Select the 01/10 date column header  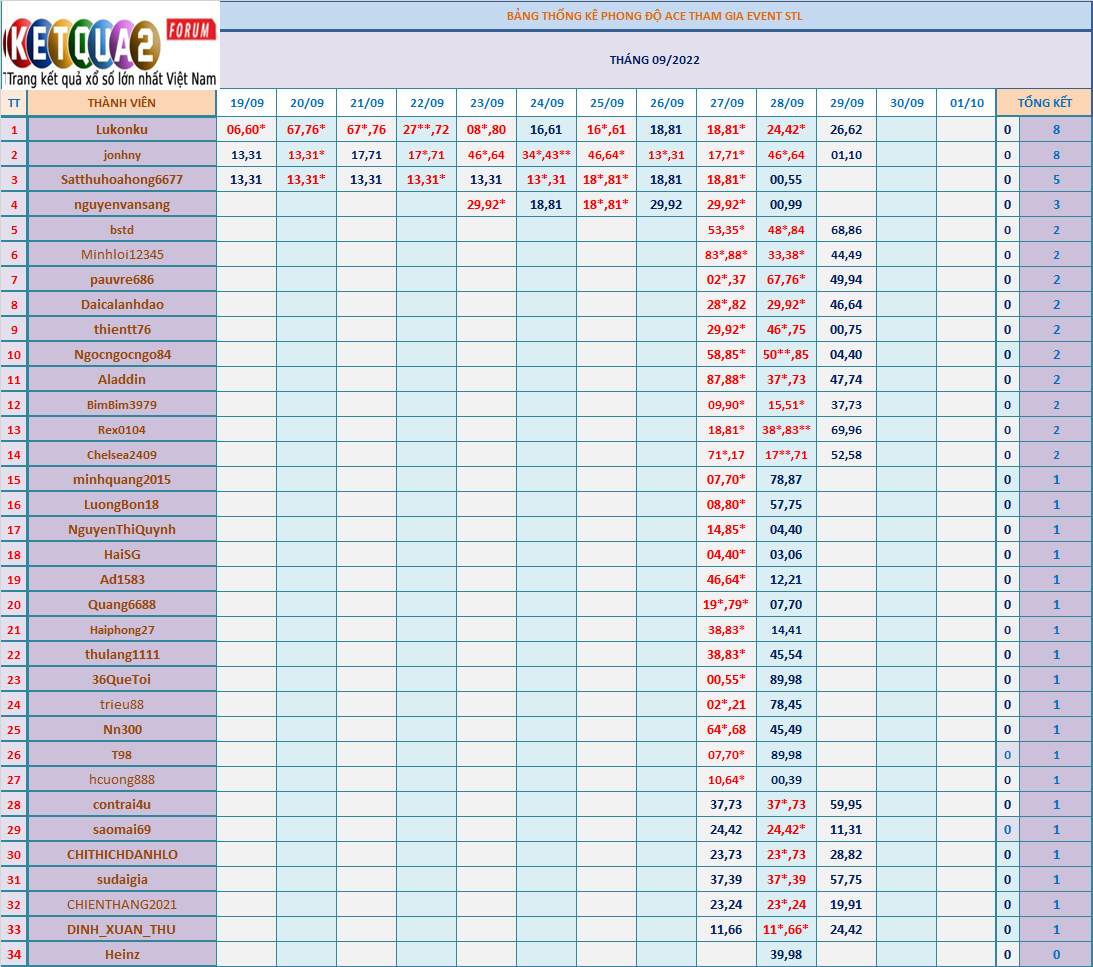[x=966, y=103]
